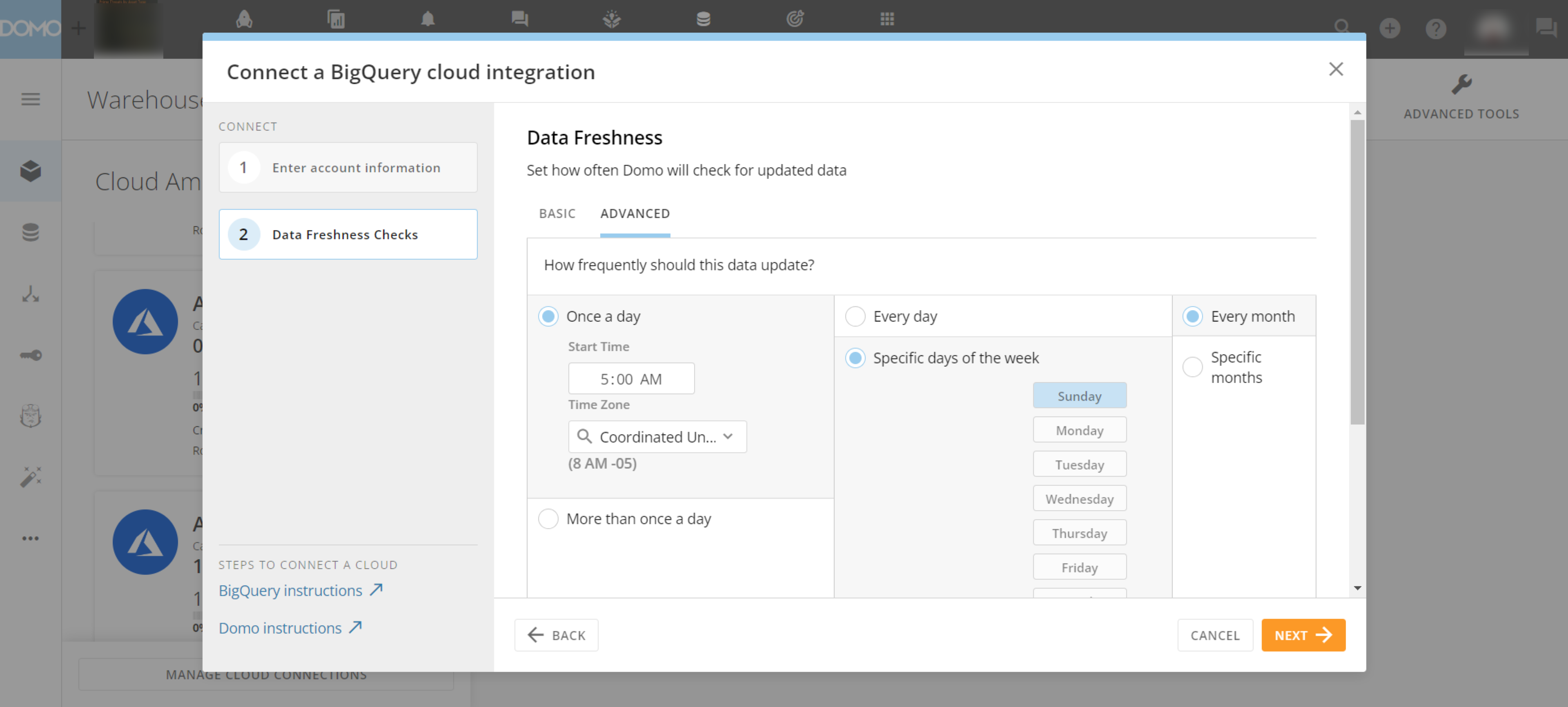
Task: Switch to the ADVANCED tab
Action: pyautogui.click(x=635, y=213)
